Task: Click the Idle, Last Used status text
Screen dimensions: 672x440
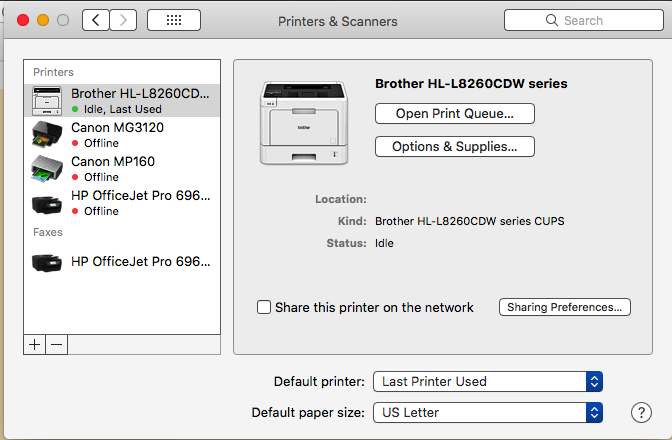Action: pos(123,109)
